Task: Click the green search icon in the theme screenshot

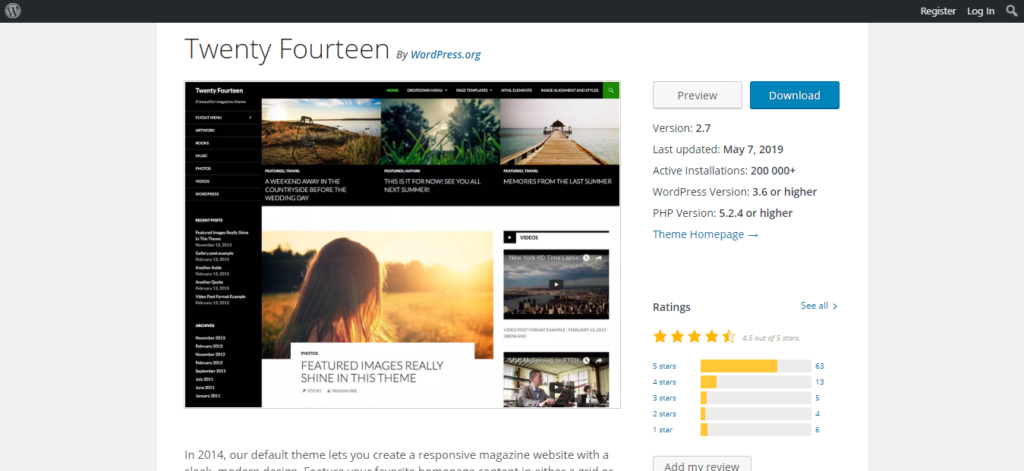Action: pos(611,90)
